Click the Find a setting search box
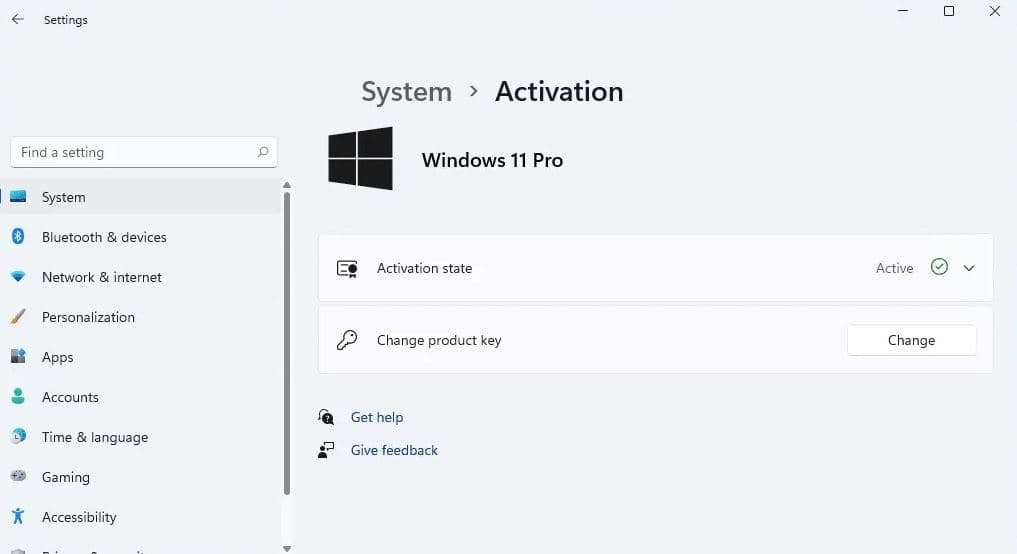 coord(135,152)
